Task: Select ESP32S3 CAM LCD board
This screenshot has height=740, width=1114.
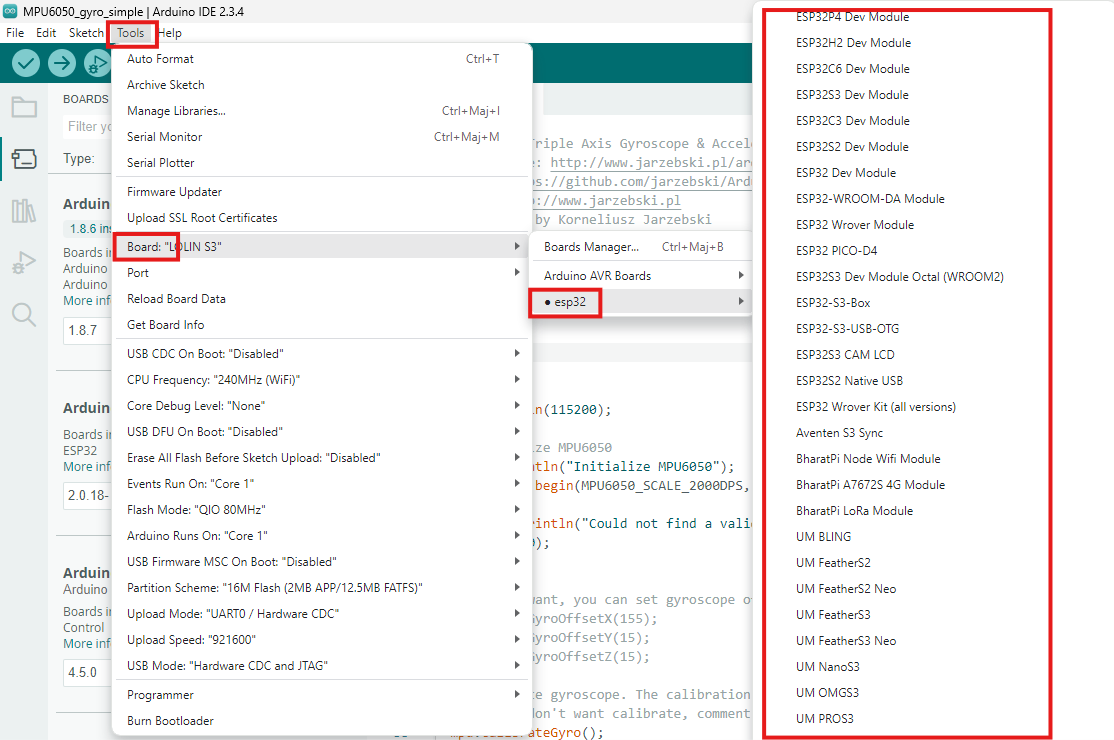Action: (845, 354)
